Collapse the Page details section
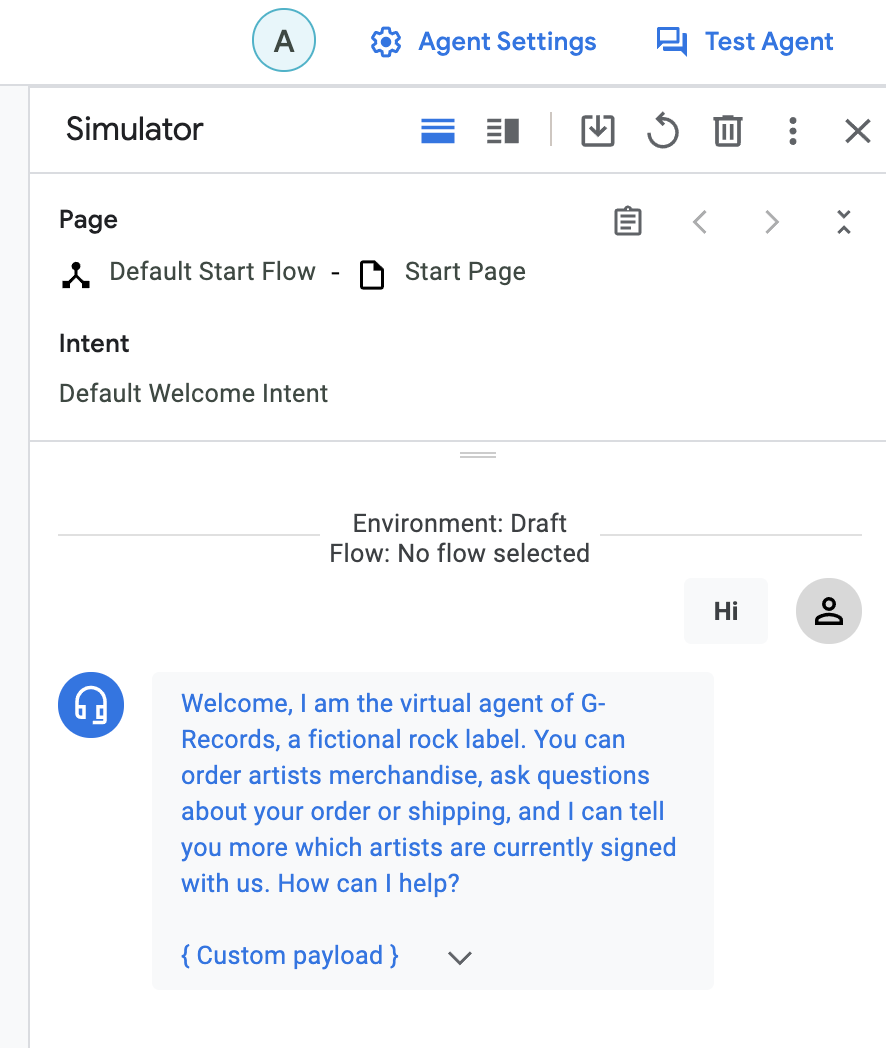Viewport: 886px width, 1048px height. pyautogui.click(x=843, y=221)
